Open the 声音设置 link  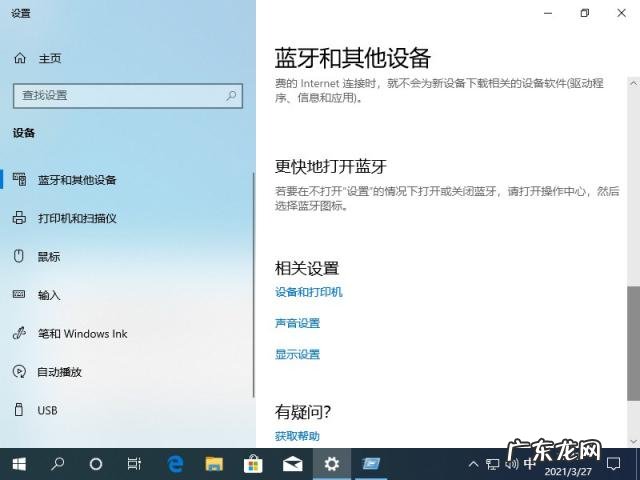pyautogui.click(x=298, y=323)
